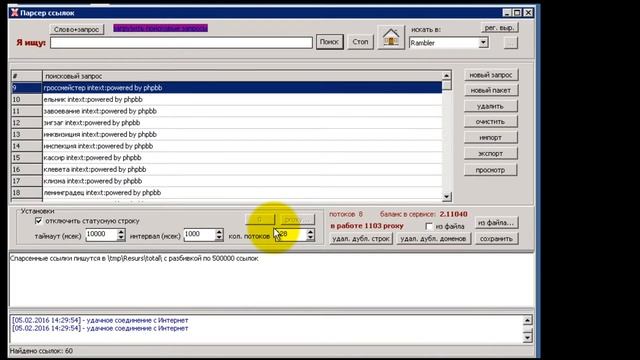640x360 pixels.
Task: Click the 'в работе 1103 proxy' status text
Action: 367,226
